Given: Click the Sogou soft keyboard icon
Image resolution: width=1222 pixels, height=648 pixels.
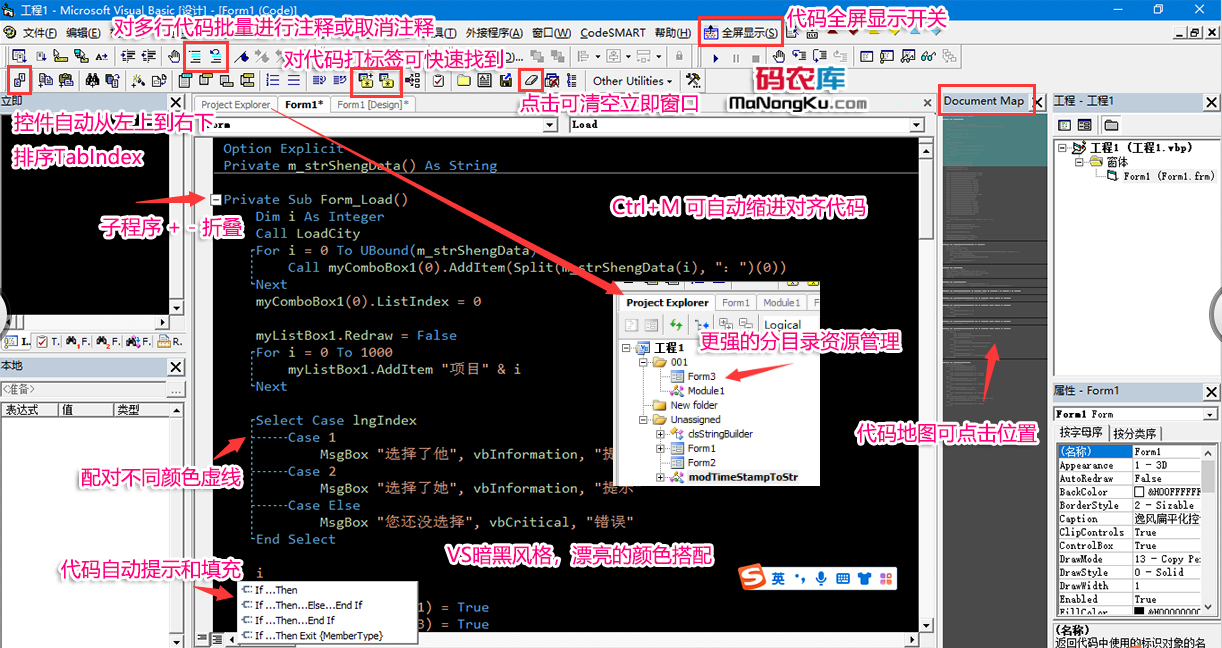Looking at the screenshot, I should click(x=843, y=578).
